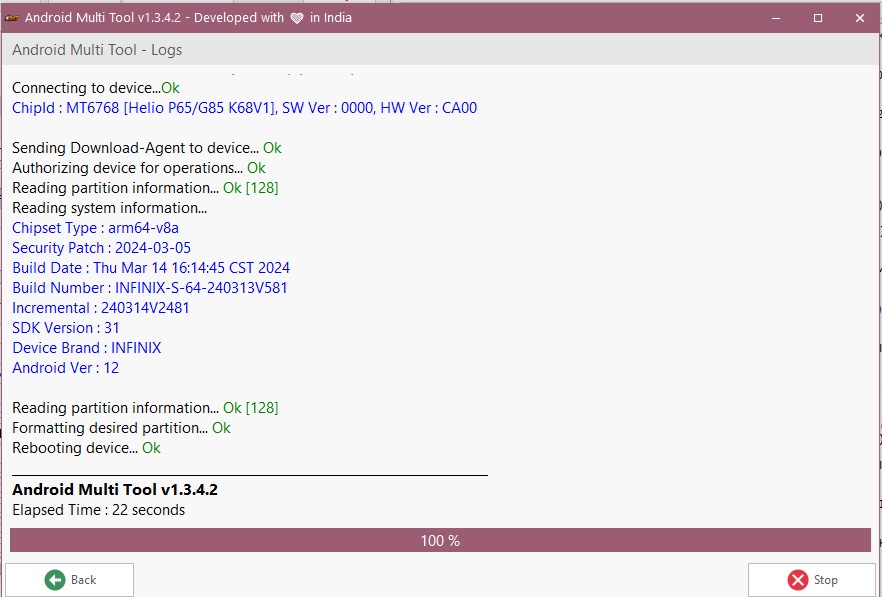Click 'Sending Download-Agent to device...' line
The height and width of the screenshot is (597, 882).
pyautogui.click(x=147, y=147)
